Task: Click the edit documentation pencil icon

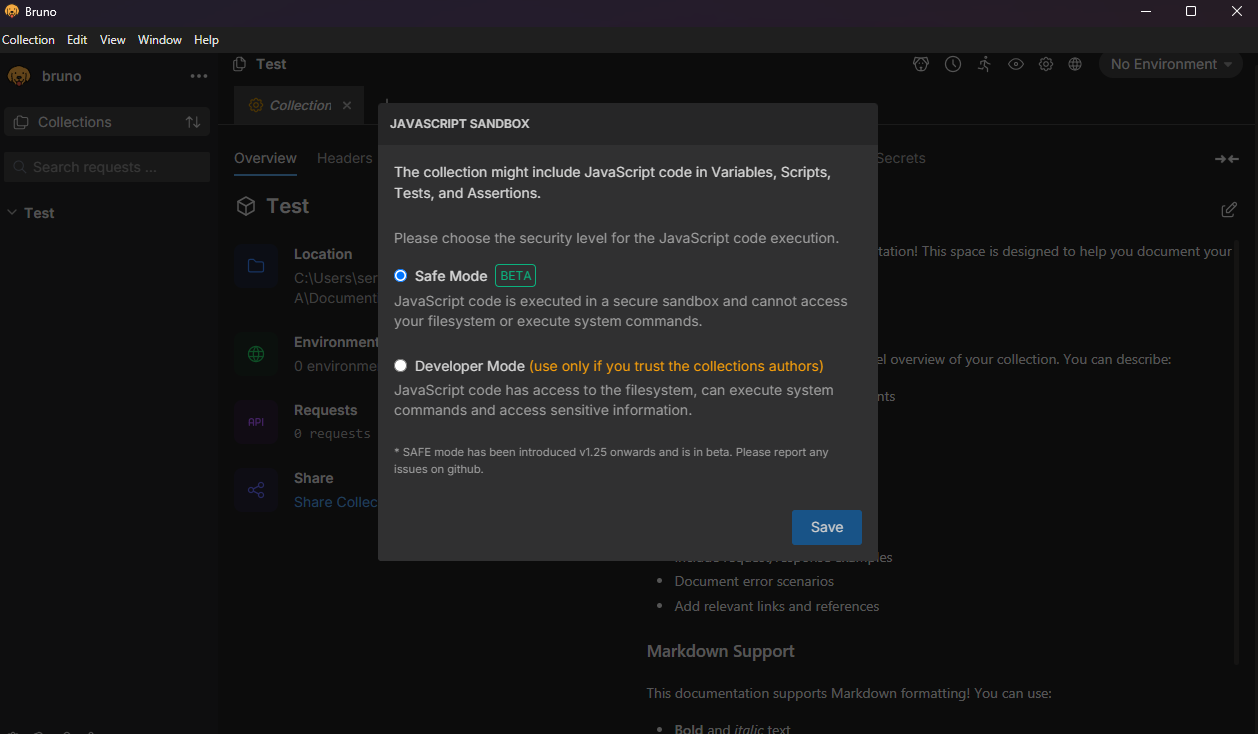Action: [x=1229, y=210]
